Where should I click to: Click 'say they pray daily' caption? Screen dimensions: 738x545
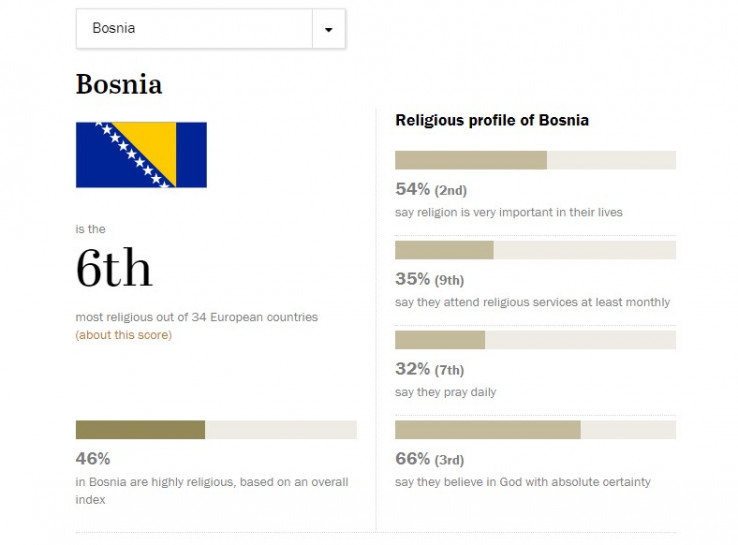click(445, 392)
